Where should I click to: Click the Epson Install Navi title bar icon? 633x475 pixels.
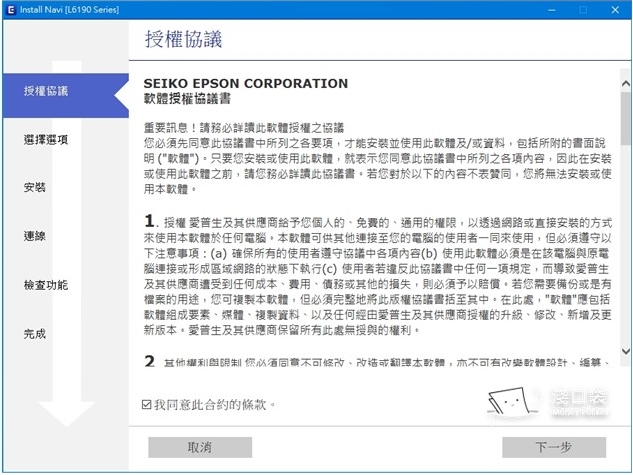(11, 10)
